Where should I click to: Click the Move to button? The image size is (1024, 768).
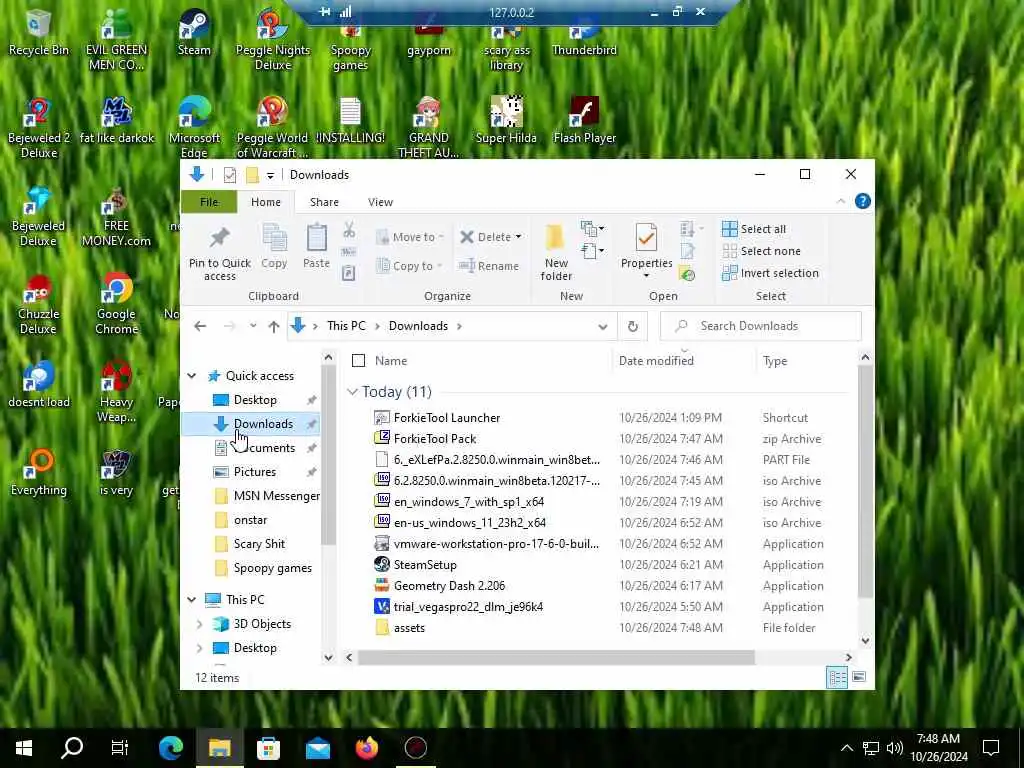409,237
